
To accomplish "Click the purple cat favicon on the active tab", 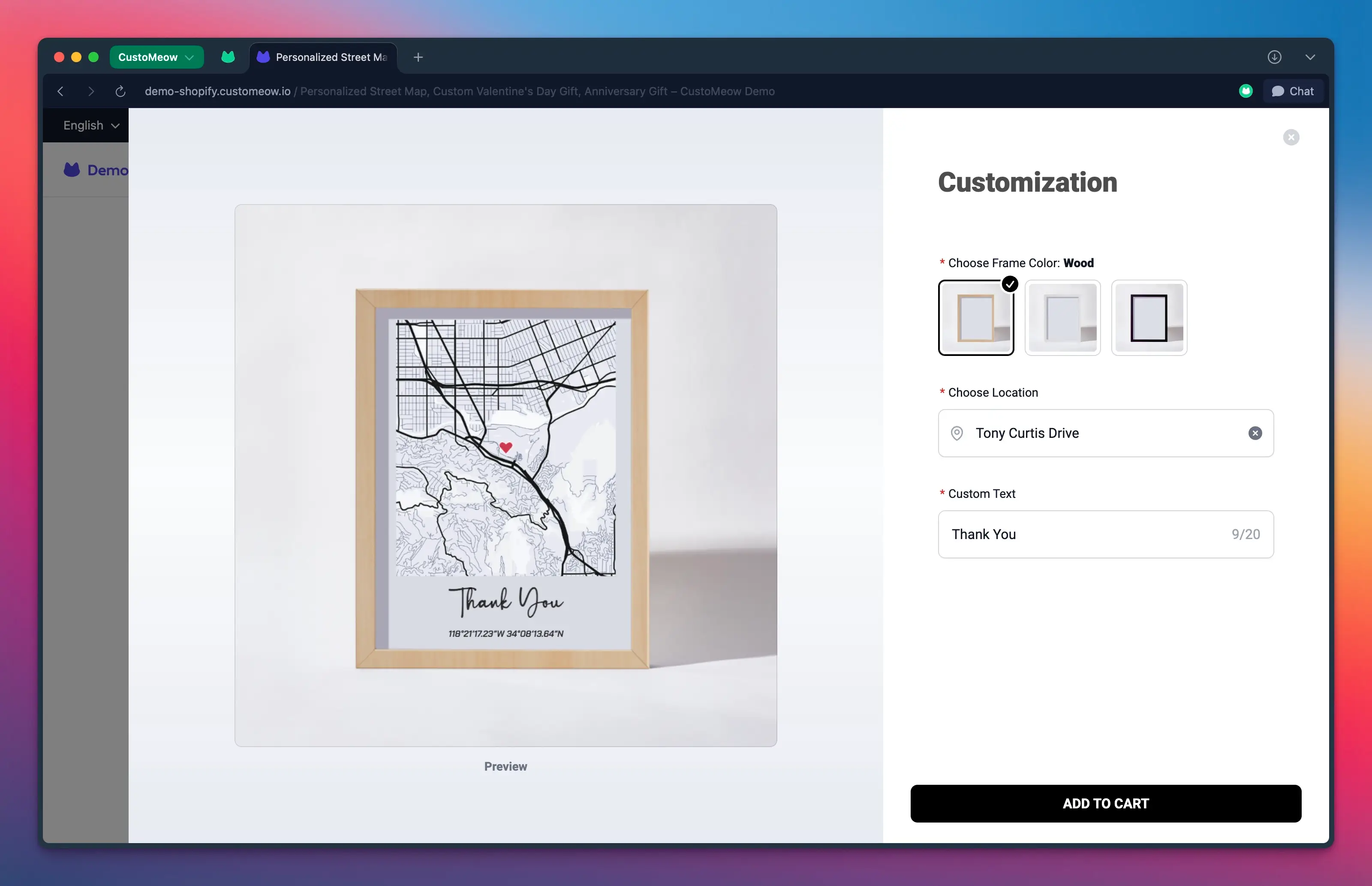I will (263, 56).
